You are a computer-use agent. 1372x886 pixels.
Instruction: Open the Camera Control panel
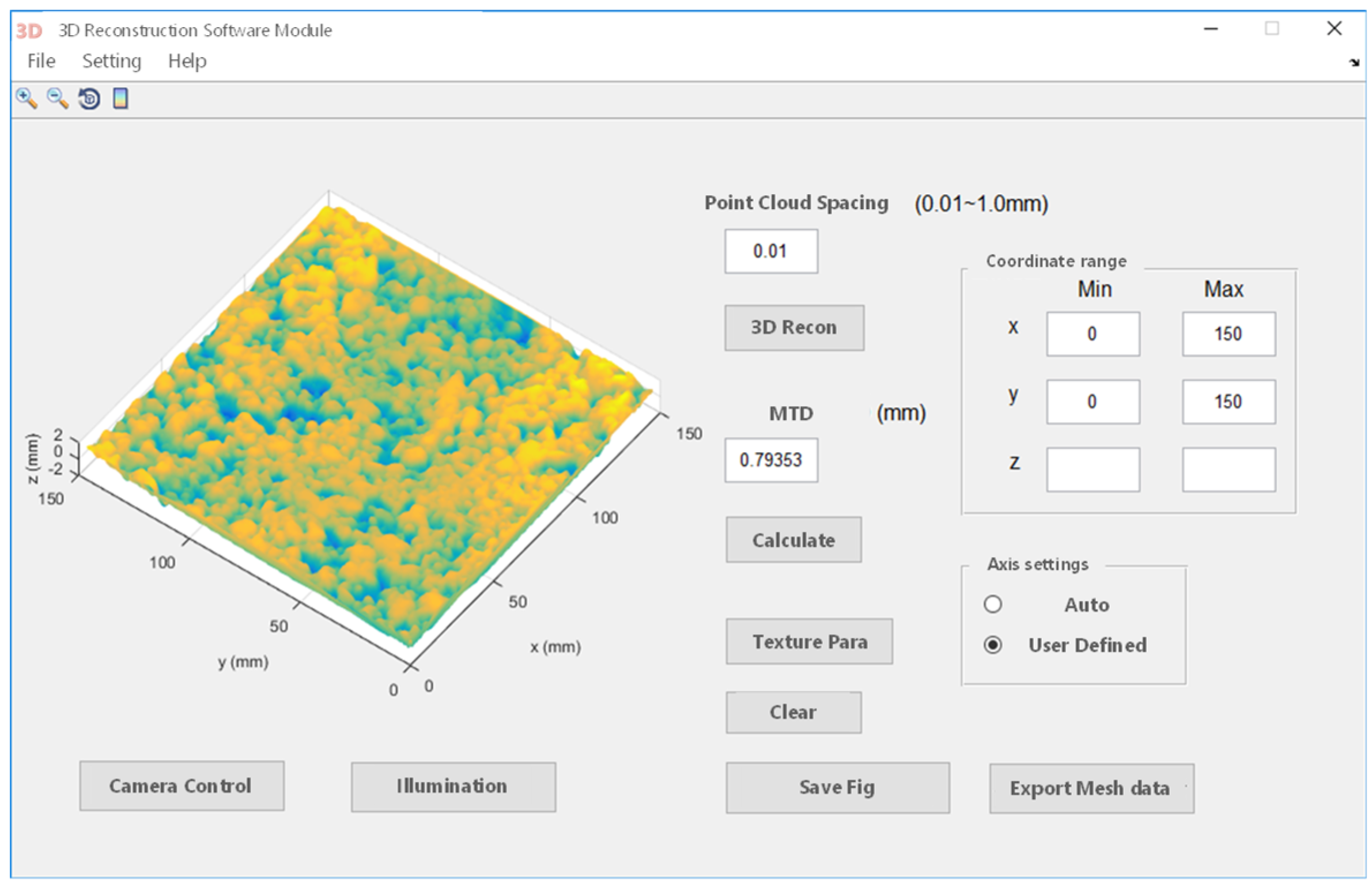click(x=182, y=786)
